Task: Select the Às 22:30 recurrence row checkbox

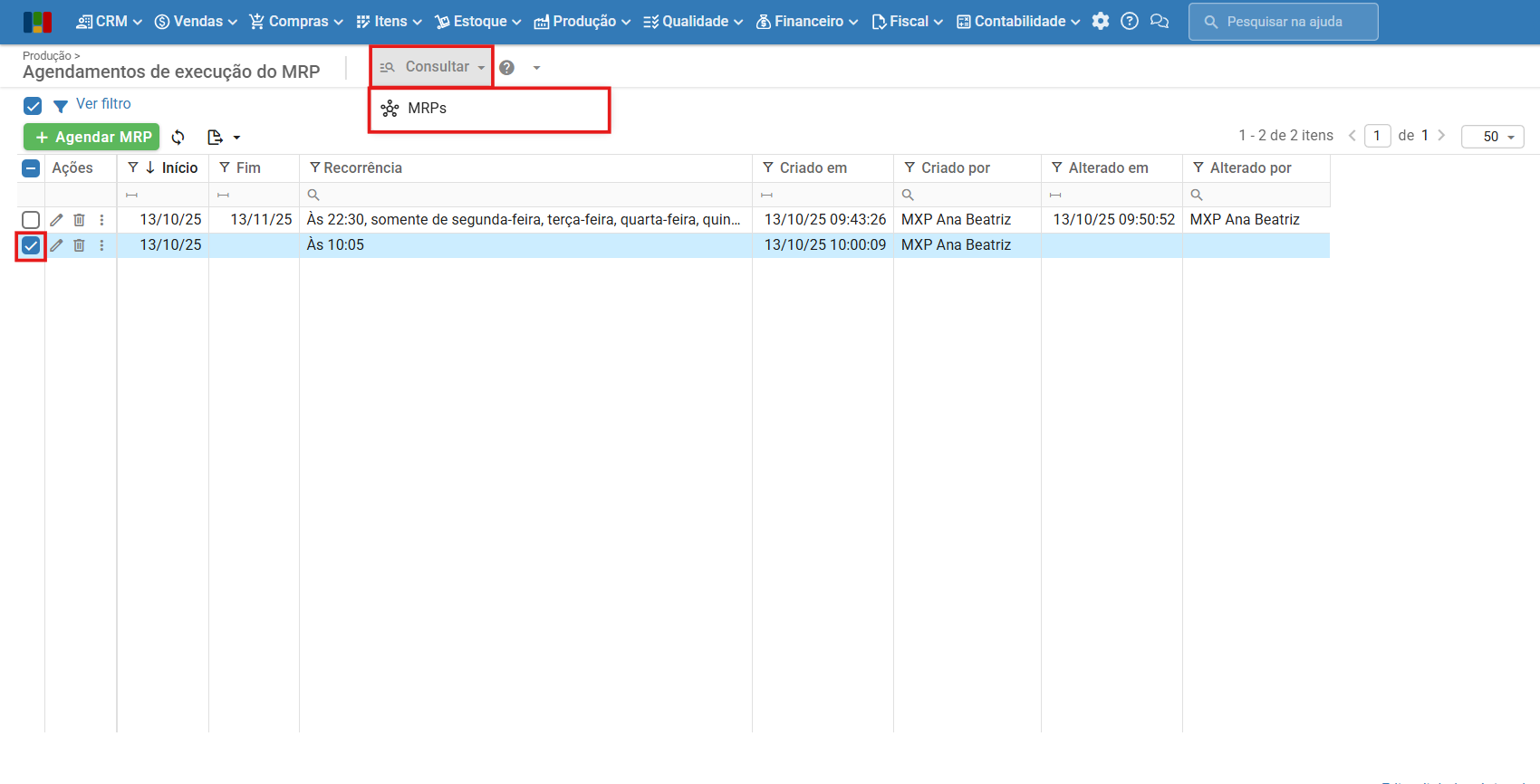Action: tap(31, 220)
